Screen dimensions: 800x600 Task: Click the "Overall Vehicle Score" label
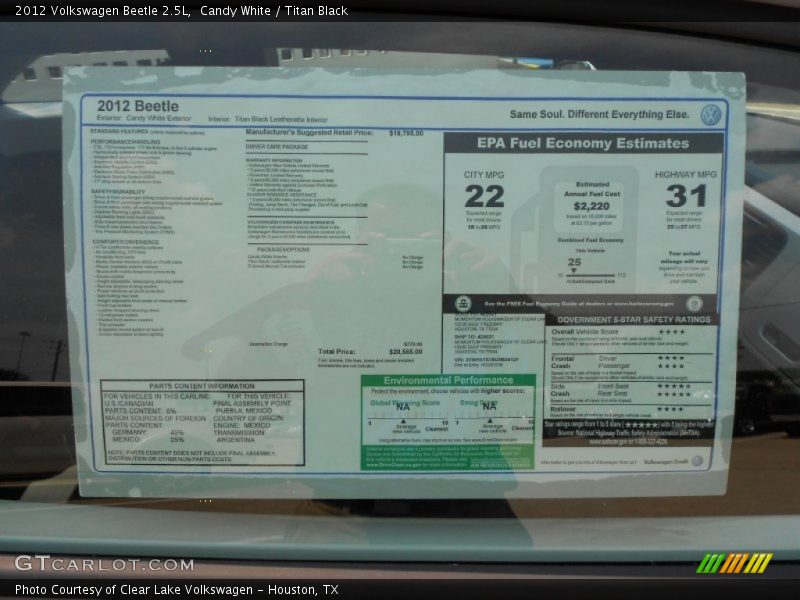click(x=585, y=332)
